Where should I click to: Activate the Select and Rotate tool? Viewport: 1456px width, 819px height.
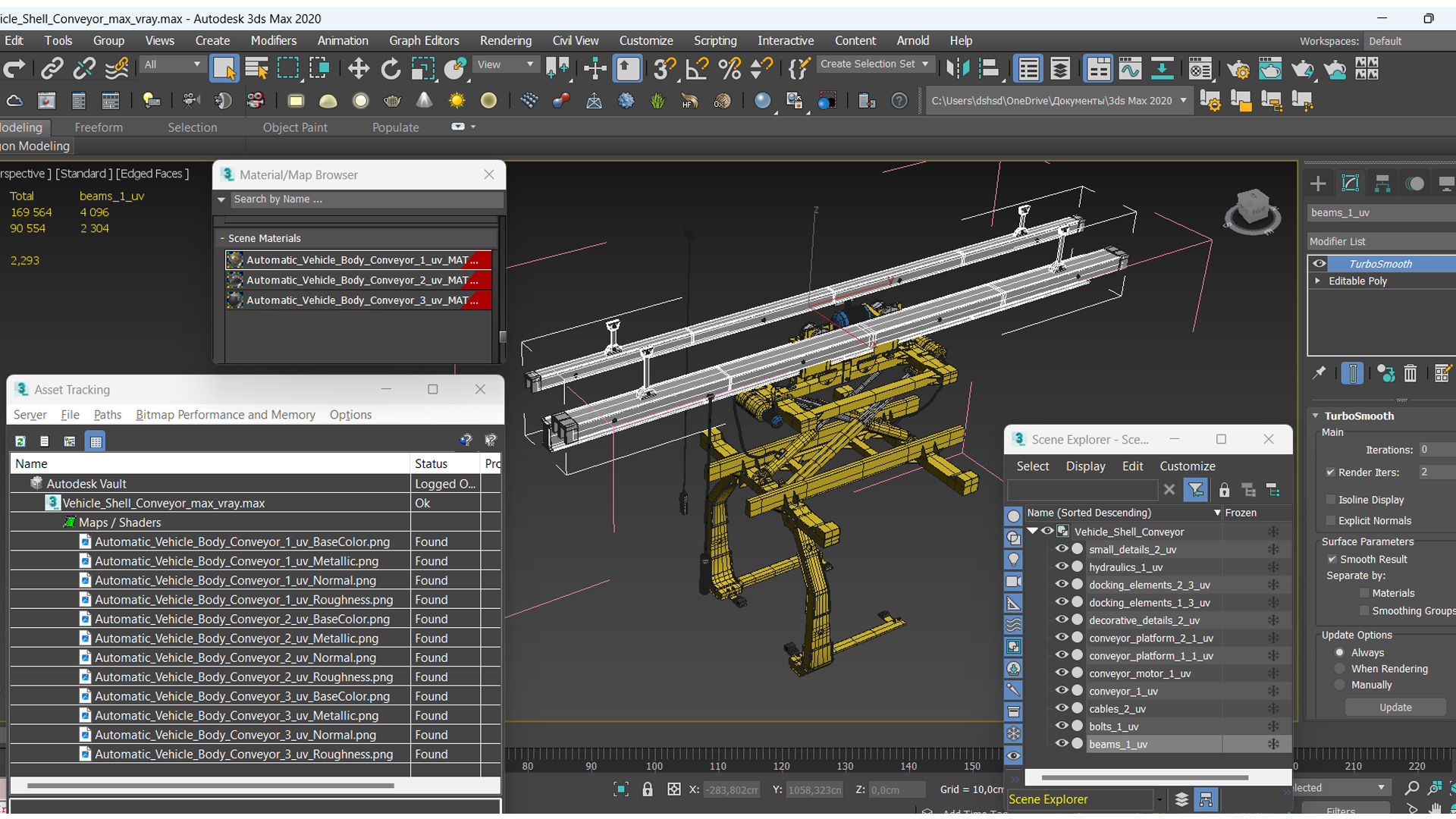[391, 69]
